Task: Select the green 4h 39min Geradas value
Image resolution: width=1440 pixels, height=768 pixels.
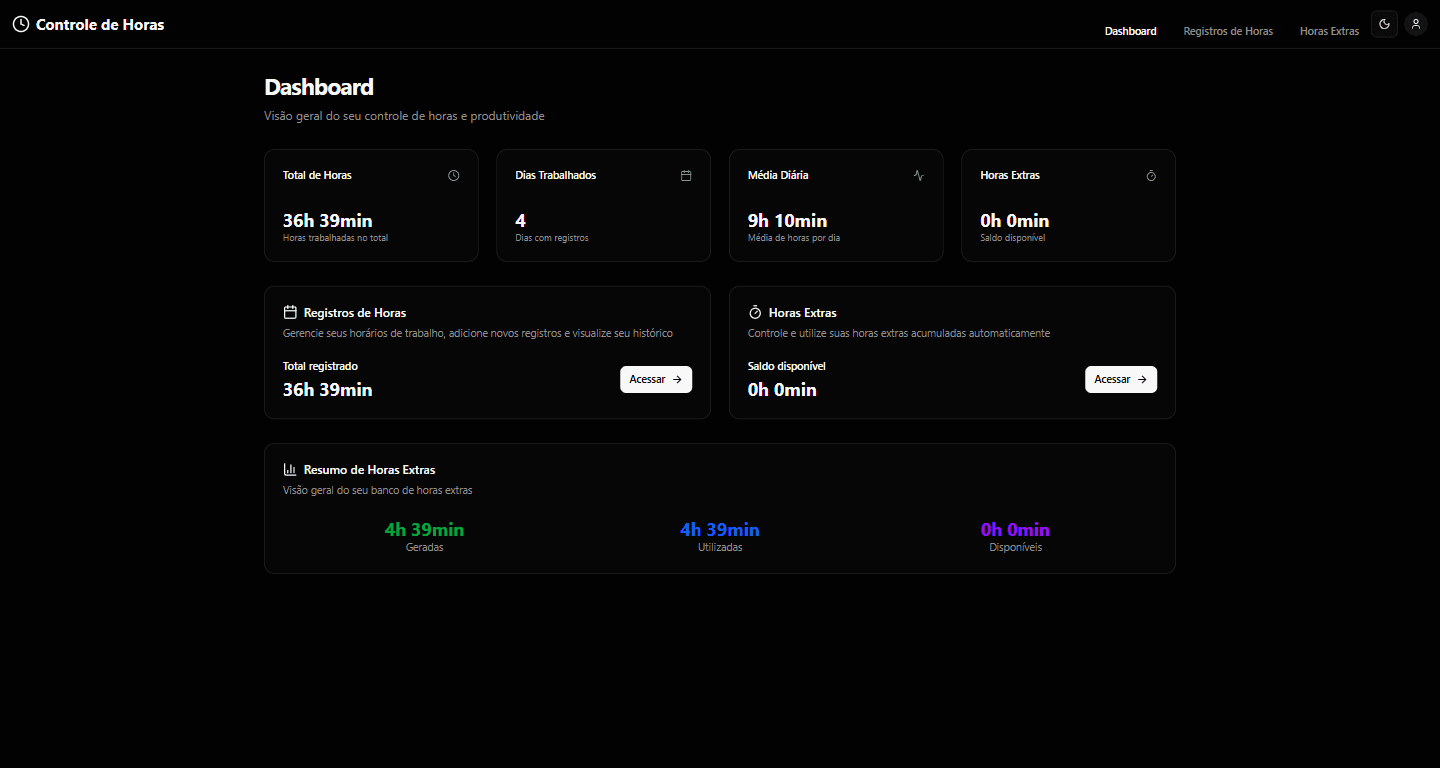Action: point(424,529)
